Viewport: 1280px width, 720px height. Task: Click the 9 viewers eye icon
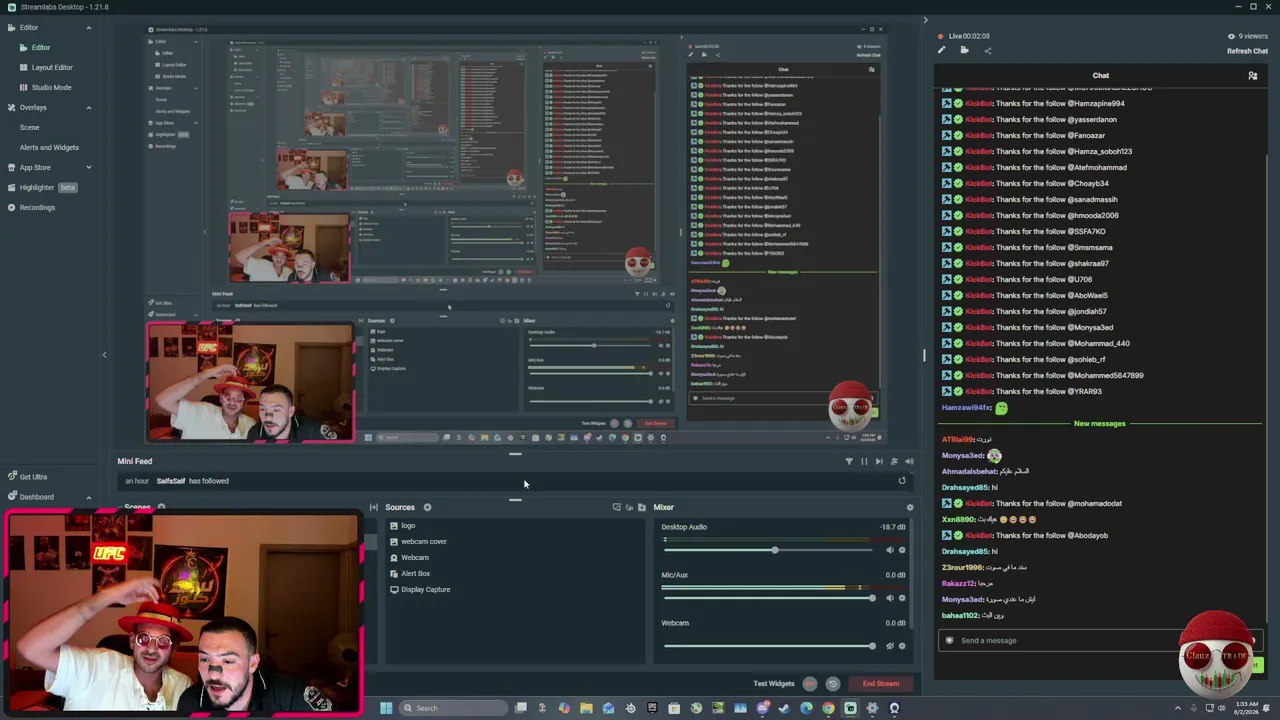click(x=1231, y=36)
